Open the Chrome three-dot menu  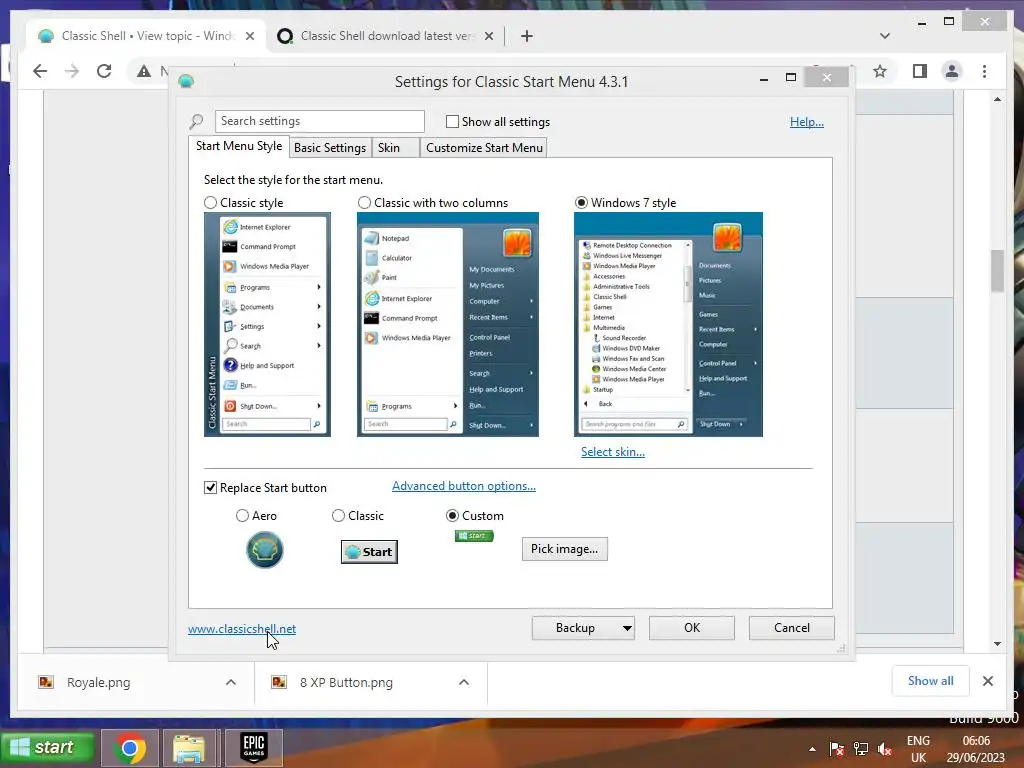coord(984,71)
